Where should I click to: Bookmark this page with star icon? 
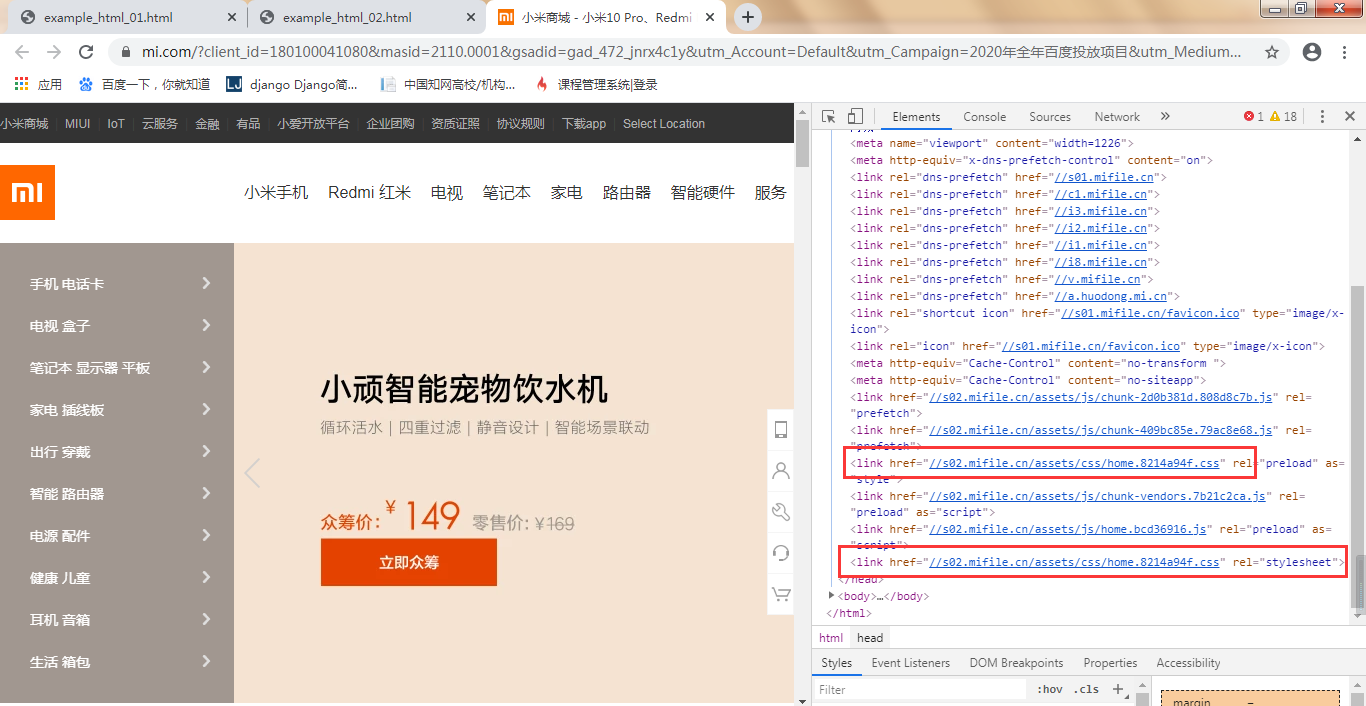pyautogui.click(x=1272, y=52)
